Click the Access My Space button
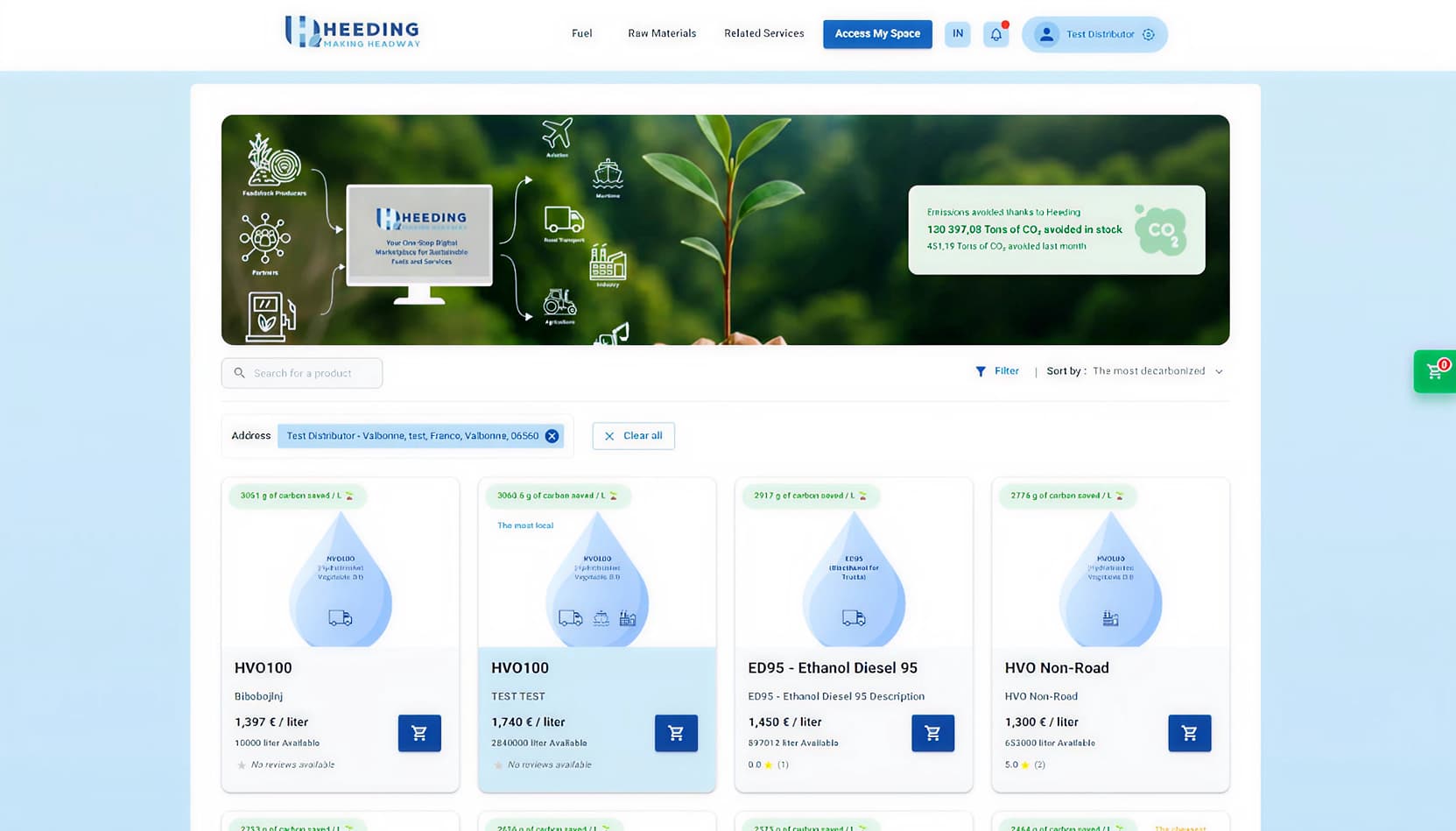The width and height of the screenshot is (1456, 831). [877, 34]
